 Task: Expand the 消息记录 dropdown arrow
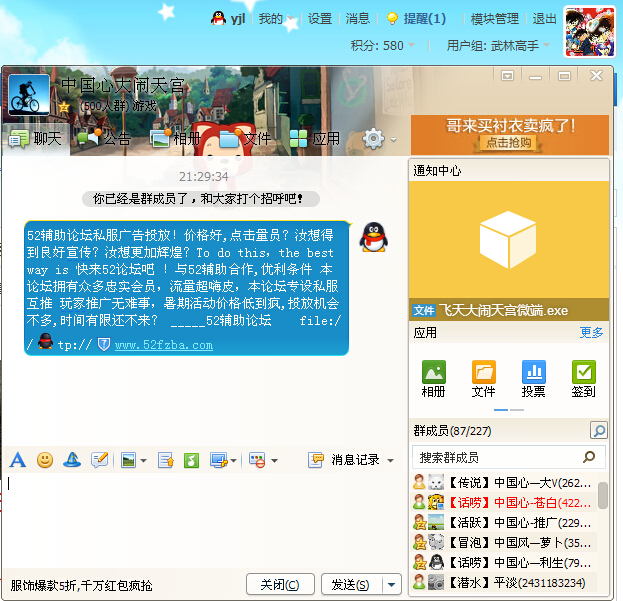coord(391,461)
